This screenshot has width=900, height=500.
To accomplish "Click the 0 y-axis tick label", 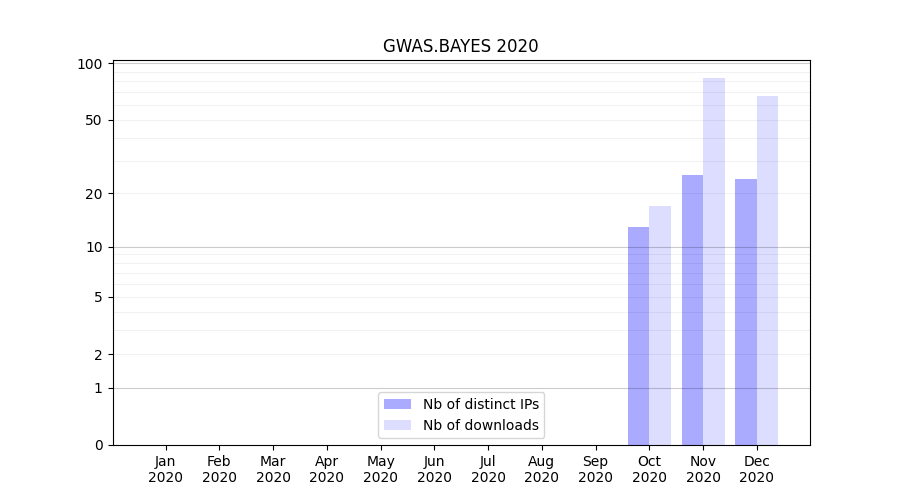I will (x=98, y=445).
